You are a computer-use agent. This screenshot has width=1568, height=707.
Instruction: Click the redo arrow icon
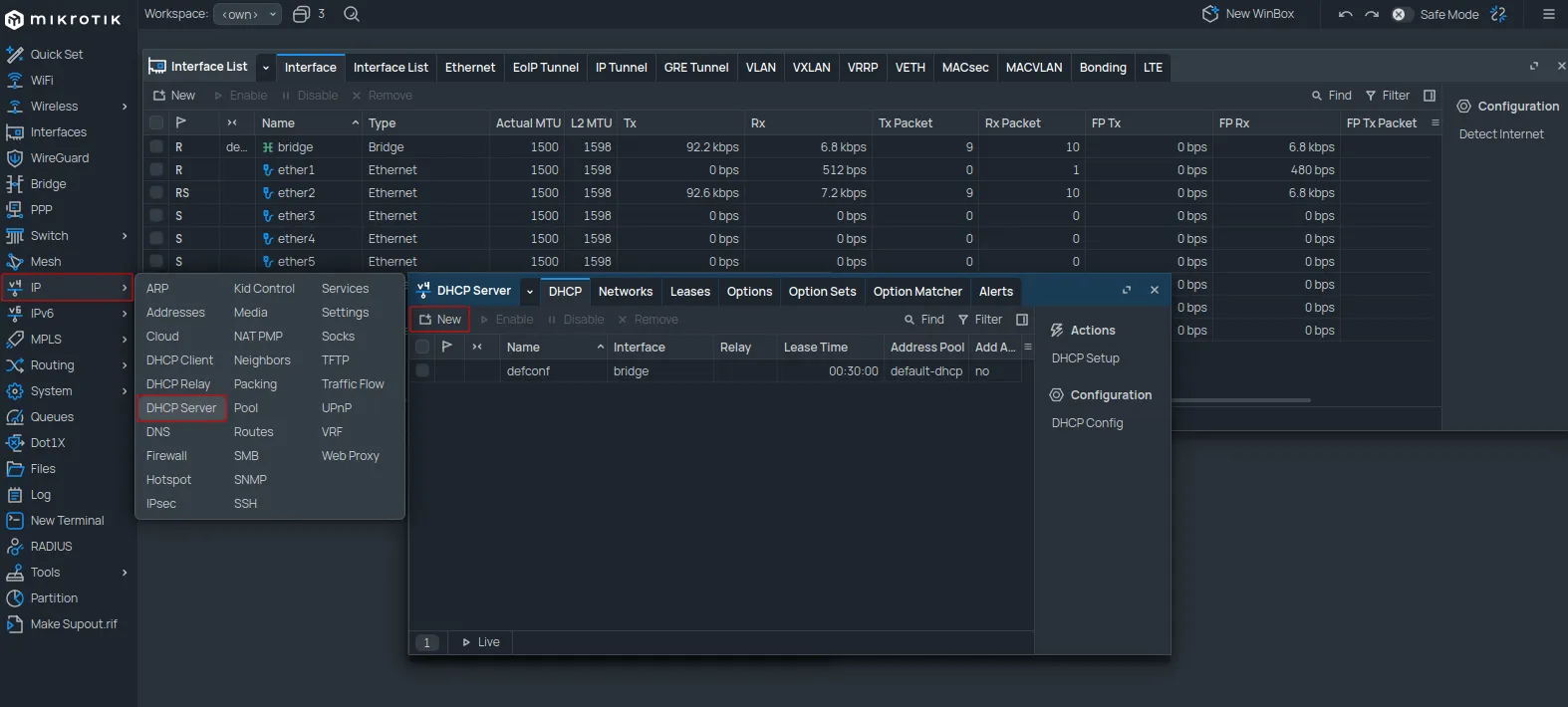[x=1372, y=14]
